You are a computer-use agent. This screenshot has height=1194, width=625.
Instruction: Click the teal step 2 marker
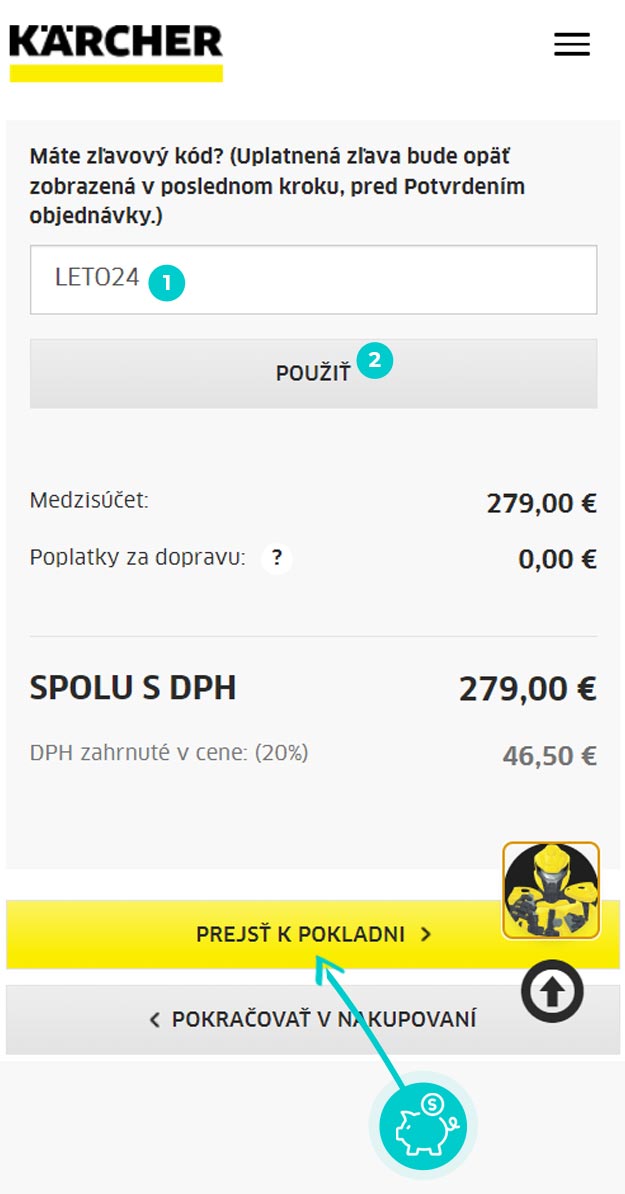[375, 360]
